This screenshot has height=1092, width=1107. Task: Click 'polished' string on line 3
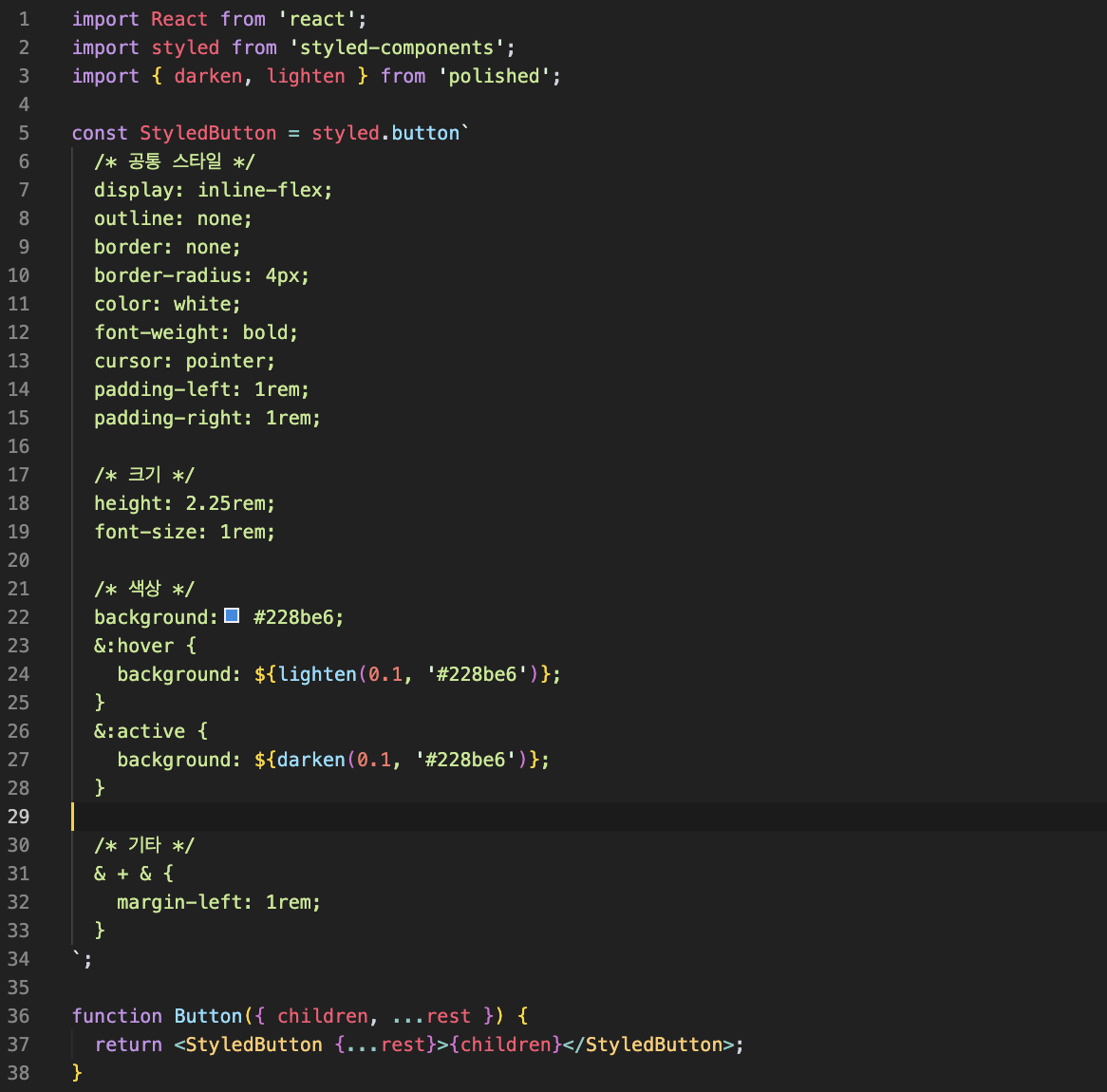pos(495,76)
